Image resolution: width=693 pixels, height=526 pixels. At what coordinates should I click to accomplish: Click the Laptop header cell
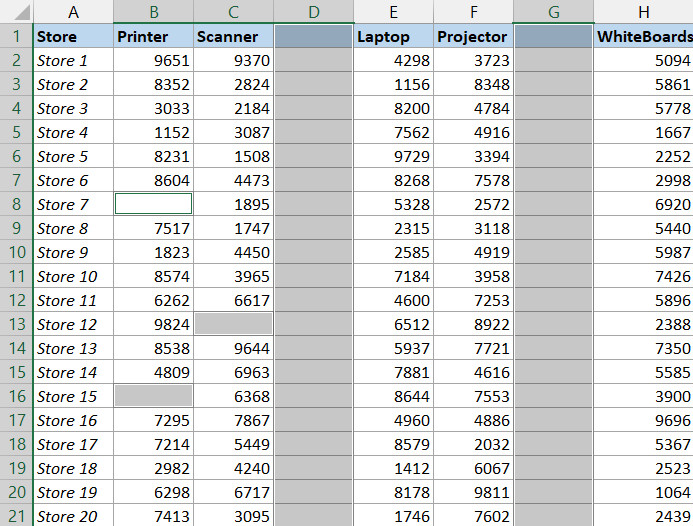tap(394, 37)
